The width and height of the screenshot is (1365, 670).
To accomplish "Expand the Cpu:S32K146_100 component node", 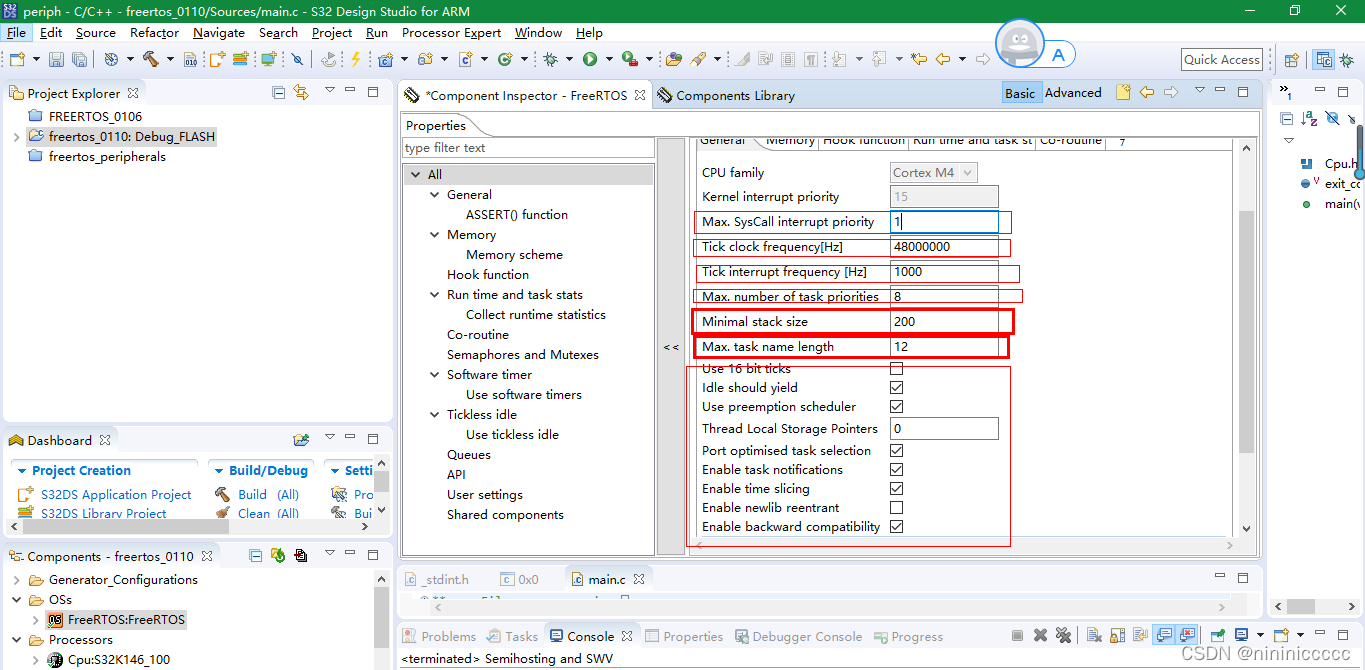I will [35, 660].
